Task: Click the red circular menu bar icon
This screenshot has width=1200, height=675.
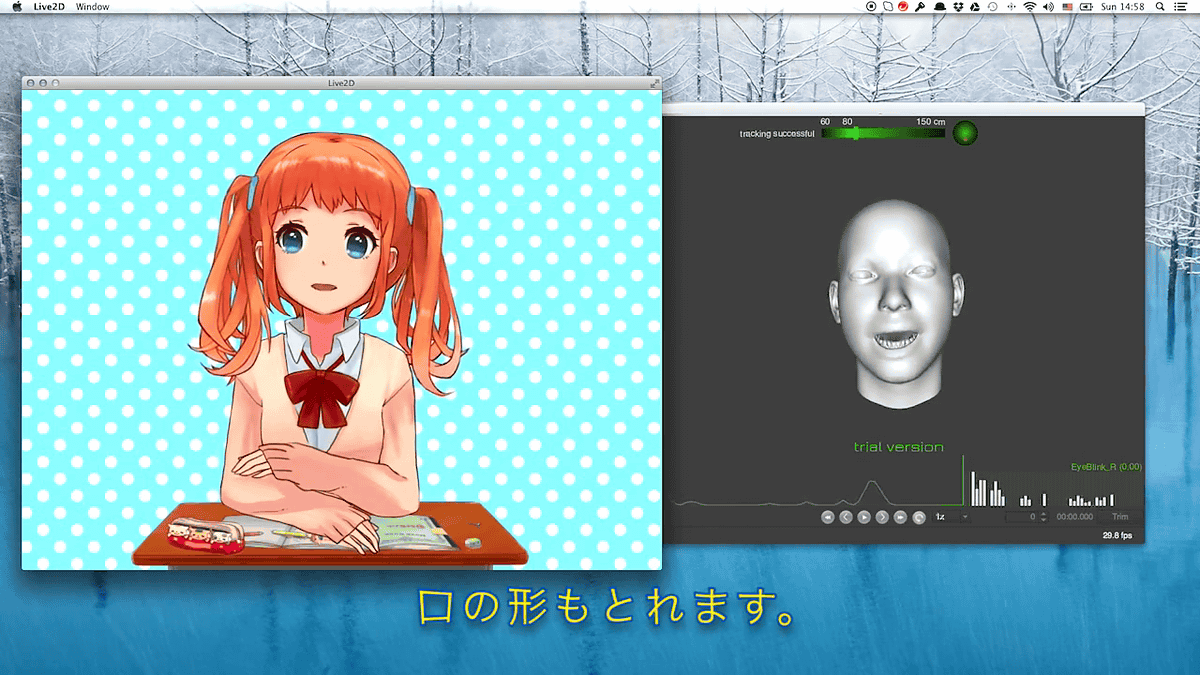Action: pyautogui.click(x=903, y=7)
